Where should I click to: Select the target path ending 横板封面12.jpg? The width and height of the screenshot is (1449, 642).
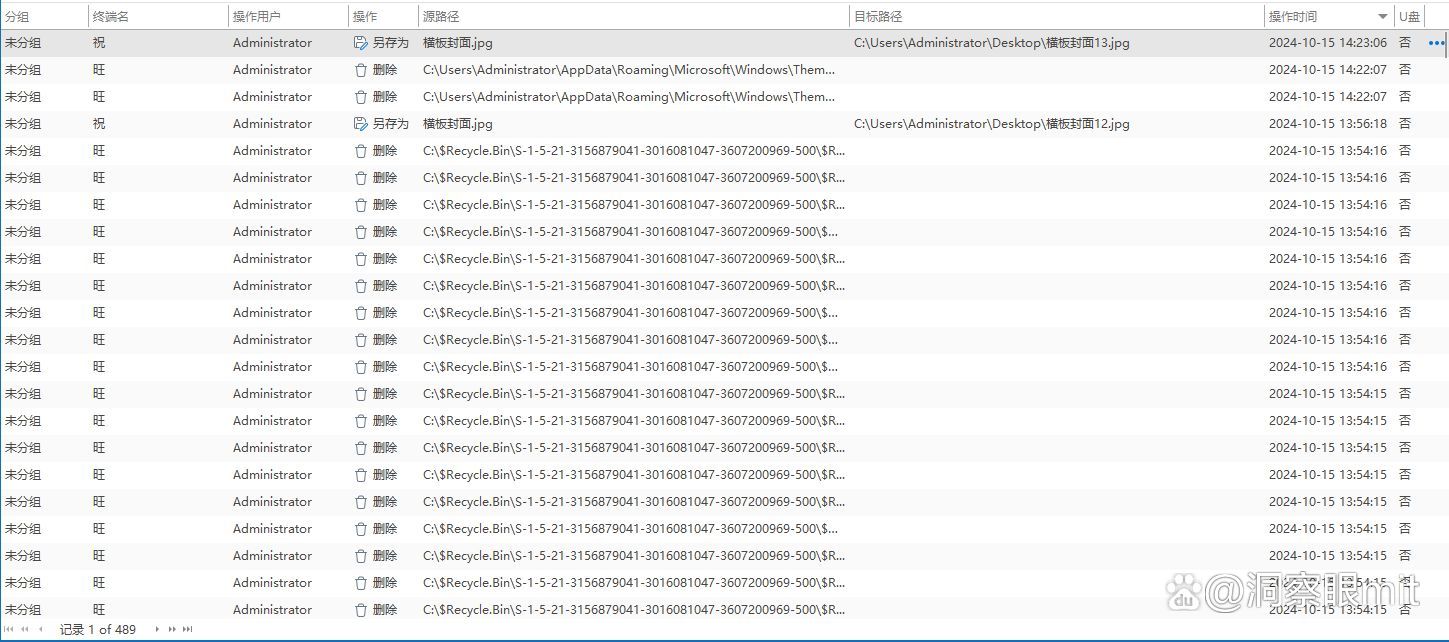coord(992,124)
